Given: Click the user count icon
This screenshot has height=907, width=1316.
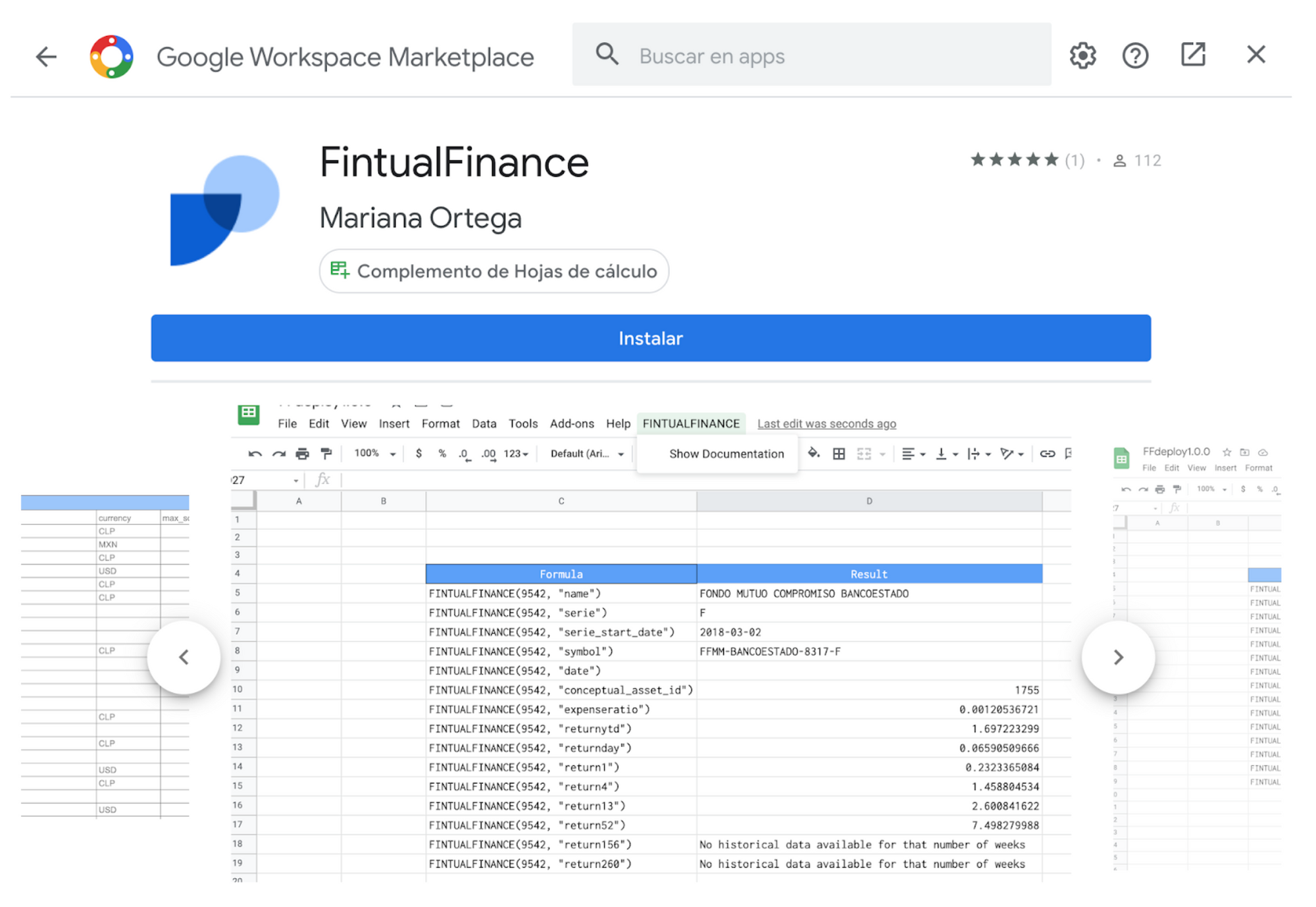Looking at the screenshot, I should [x=1119, y=161].
